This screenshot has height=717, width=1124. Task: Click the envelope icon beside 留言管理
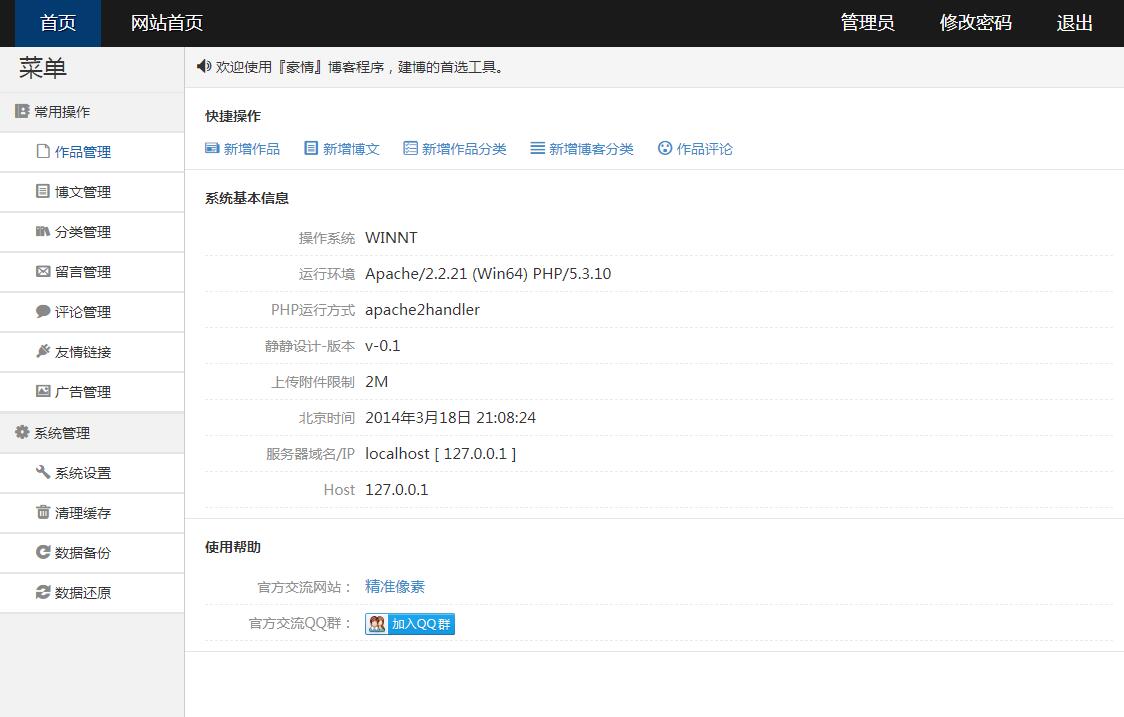43,271
